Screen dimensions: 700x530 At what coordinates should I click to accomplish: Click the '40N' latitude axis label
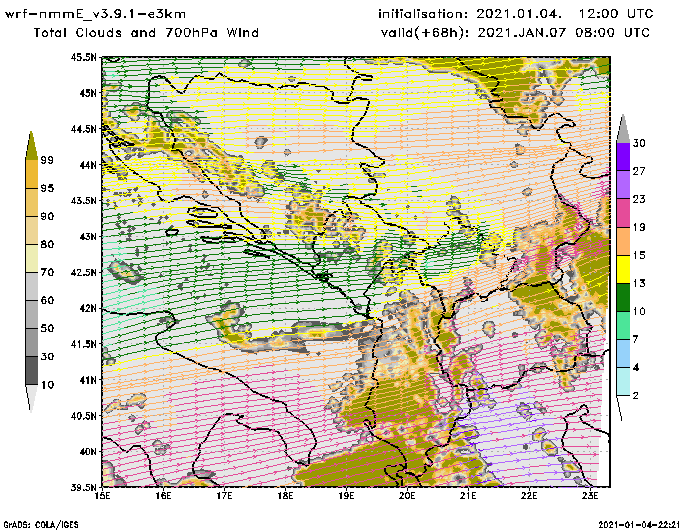click(x=88, y=451)
